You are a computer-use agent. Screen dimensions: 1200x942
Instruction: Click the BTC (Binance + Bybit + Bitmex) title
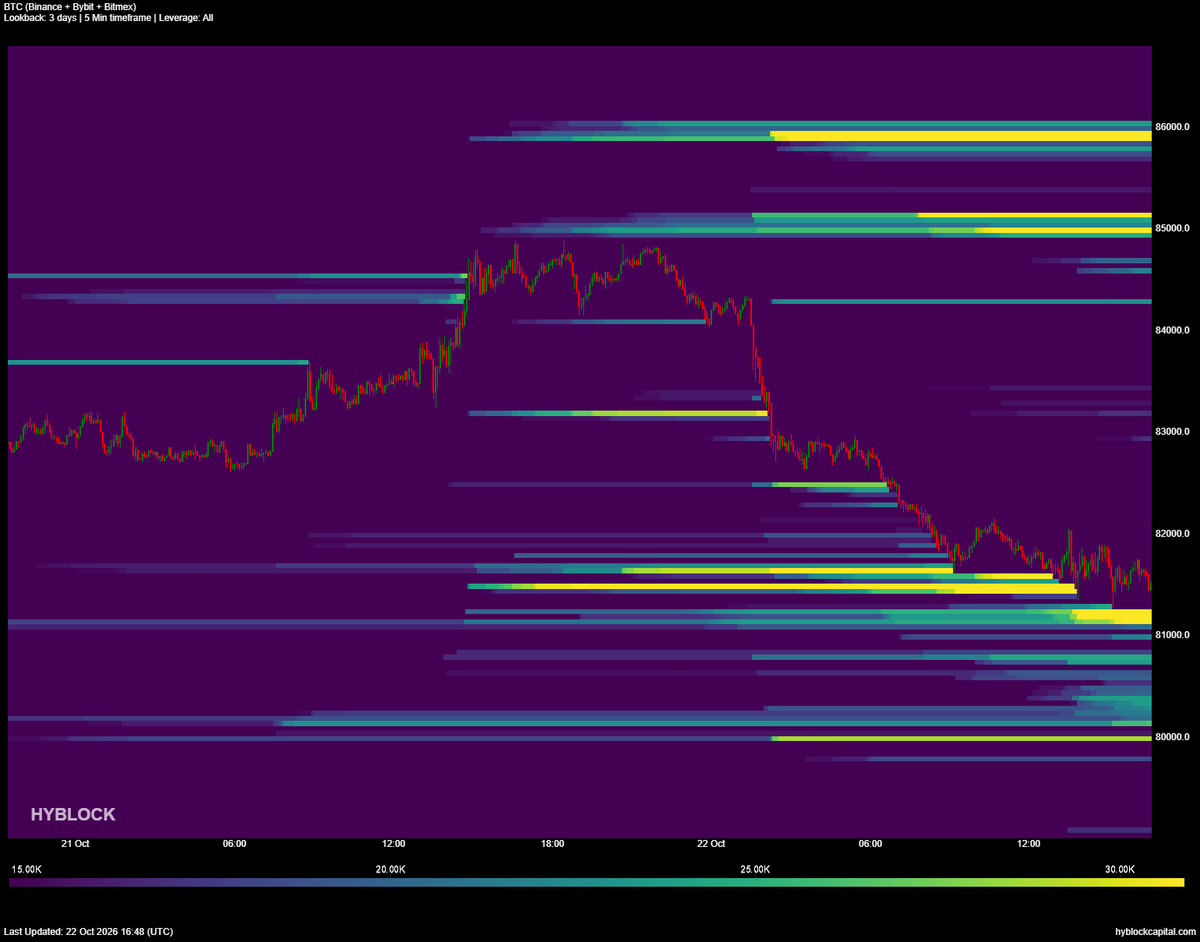coord(70,7)
